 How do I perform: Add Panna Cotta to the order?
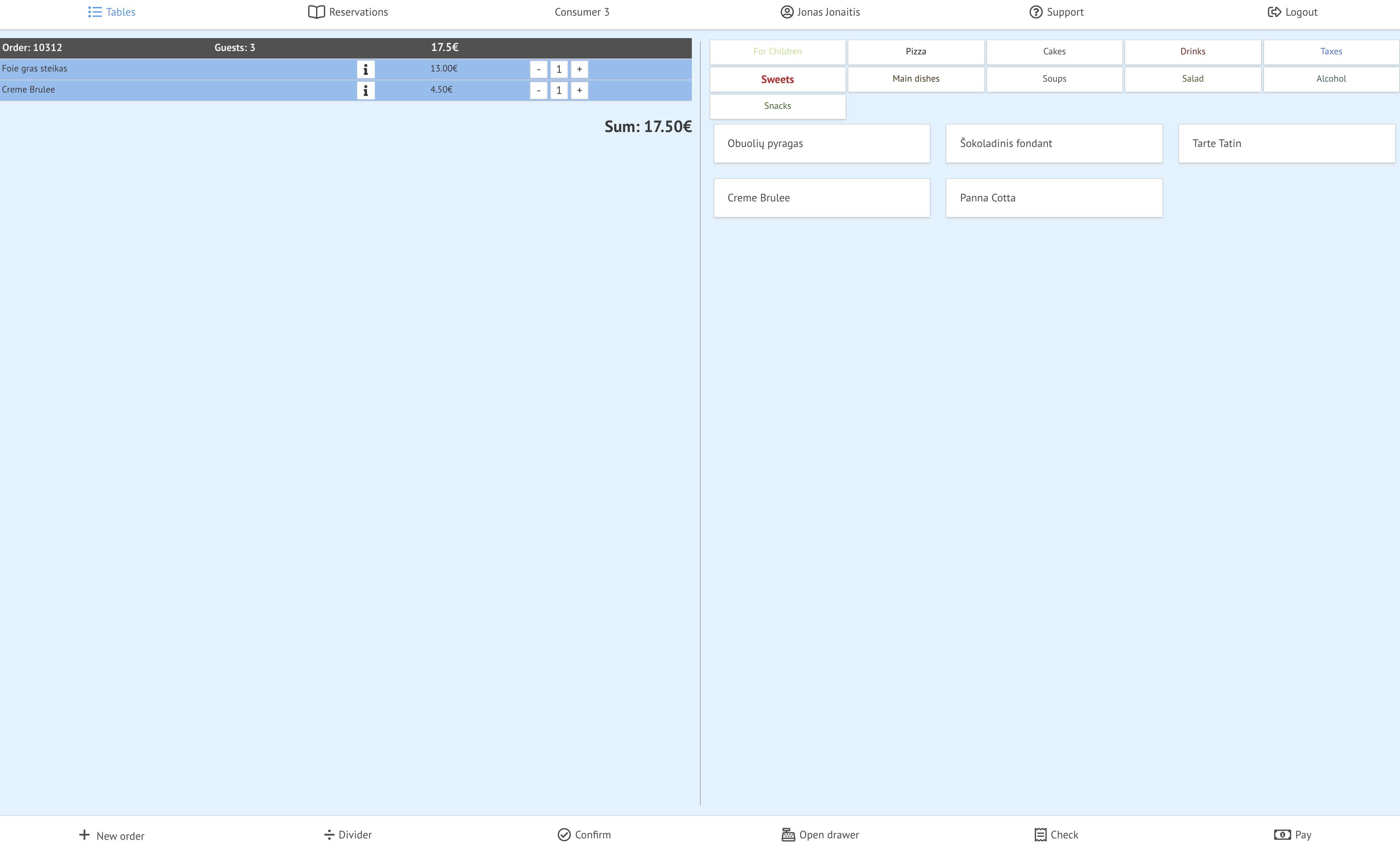coord(1053,198)
